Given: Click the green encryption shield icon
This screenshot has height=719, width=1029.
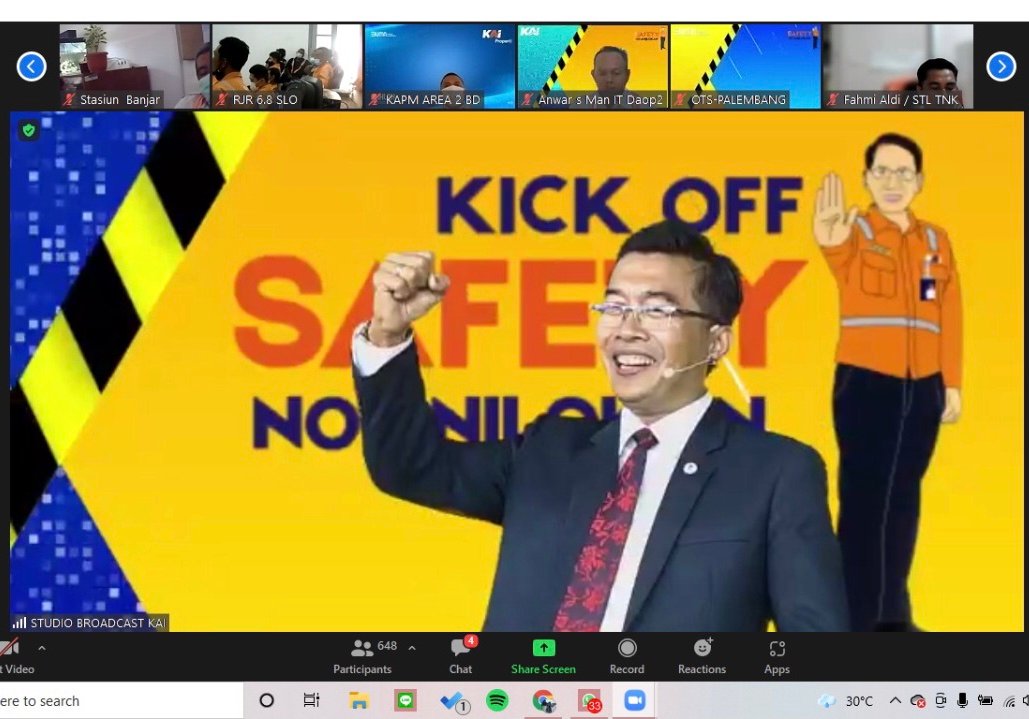Looking at the screenshot, I should 28,131.
